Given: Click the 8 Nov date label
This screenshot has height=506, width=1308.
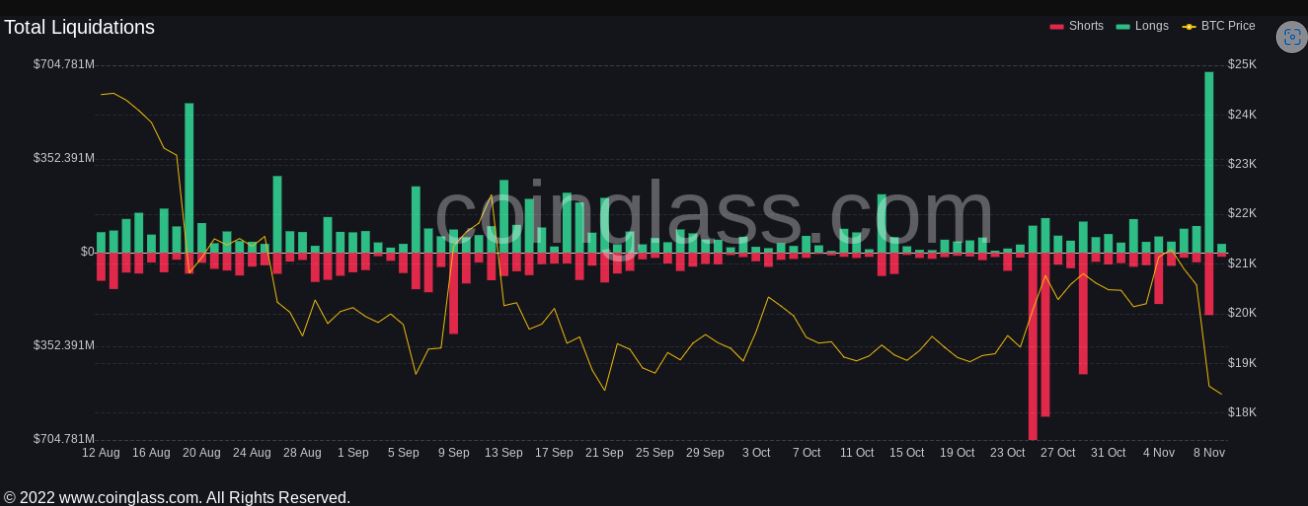Looking at the screenshot, I should (x=1209, y=453).
